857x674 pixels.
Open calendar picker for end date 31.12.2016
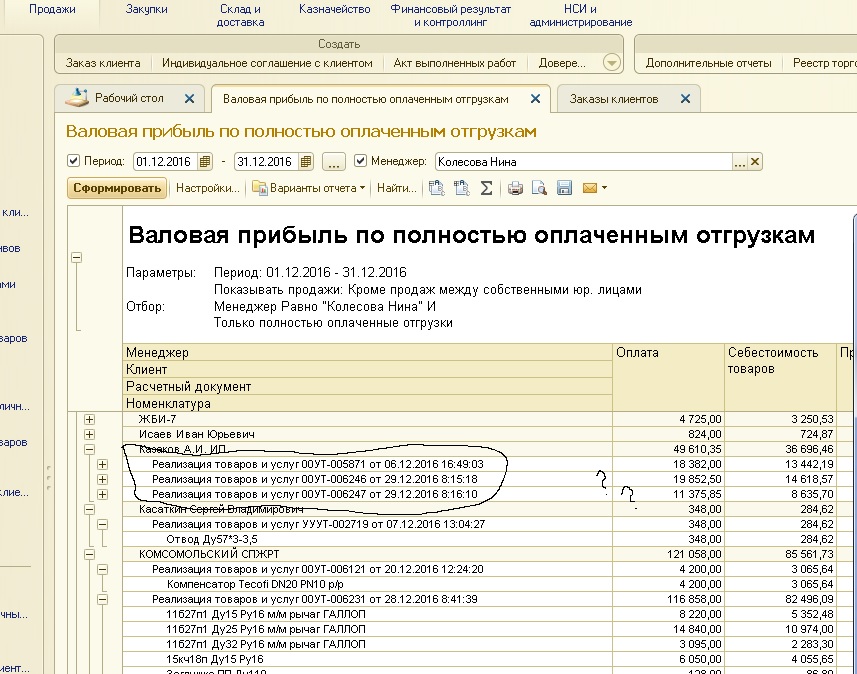tap(307, 162)
